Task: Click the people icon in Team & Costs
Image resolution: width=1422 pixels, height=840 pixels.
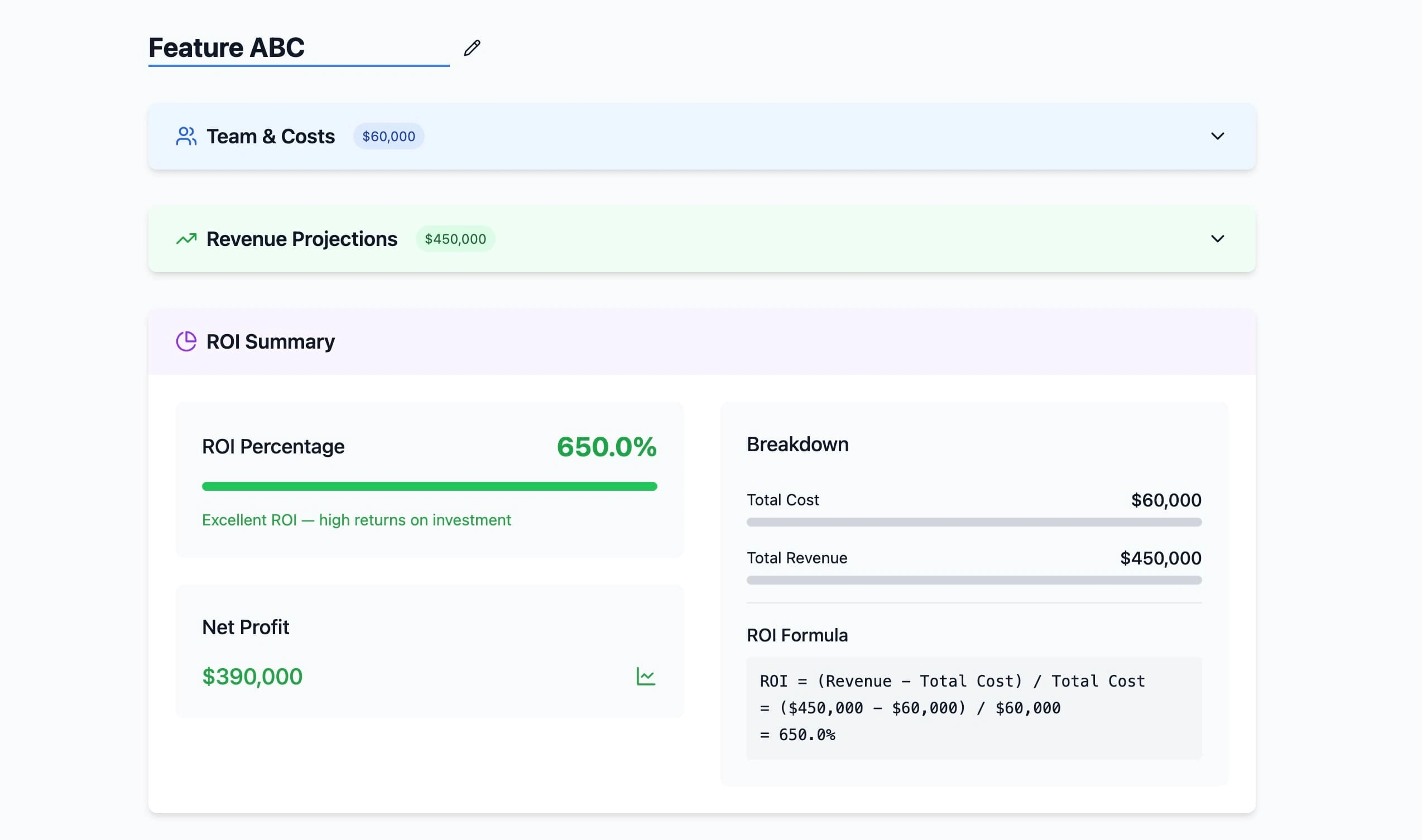Action: coord(186,137)
